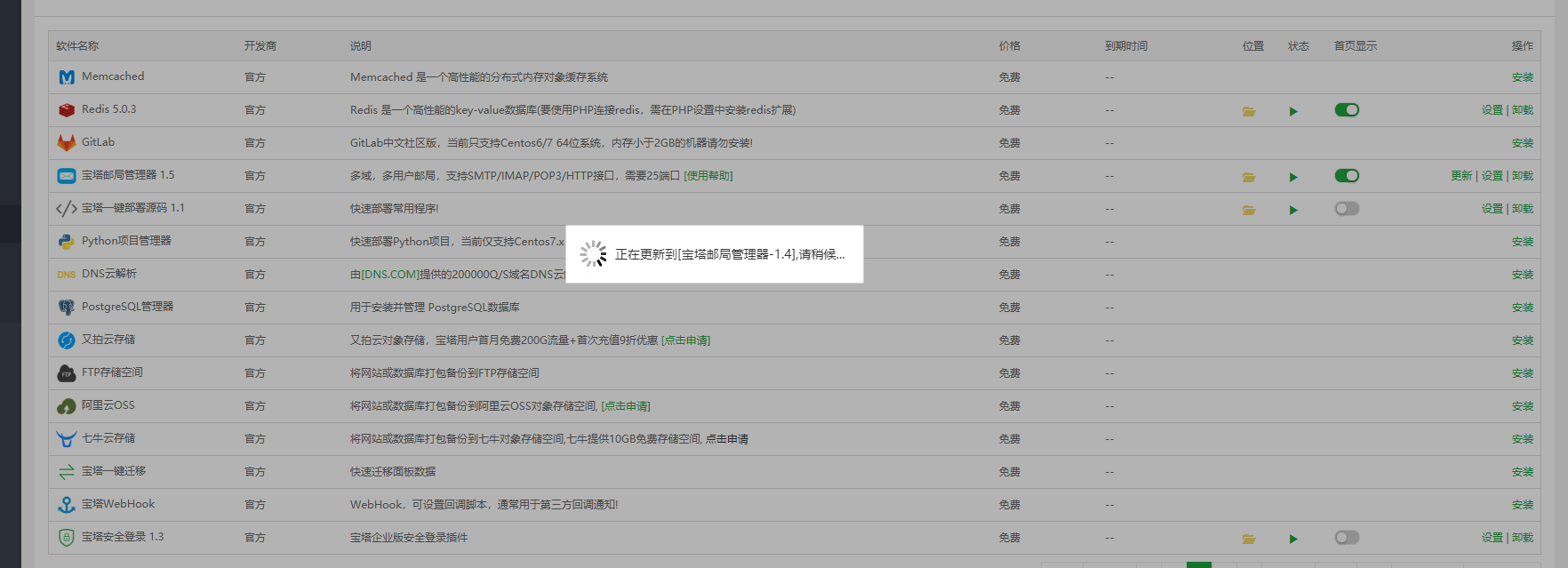Click the 宝塔一键迁移 arrows icon
The image size is (1568, 568).
[67, 472]
